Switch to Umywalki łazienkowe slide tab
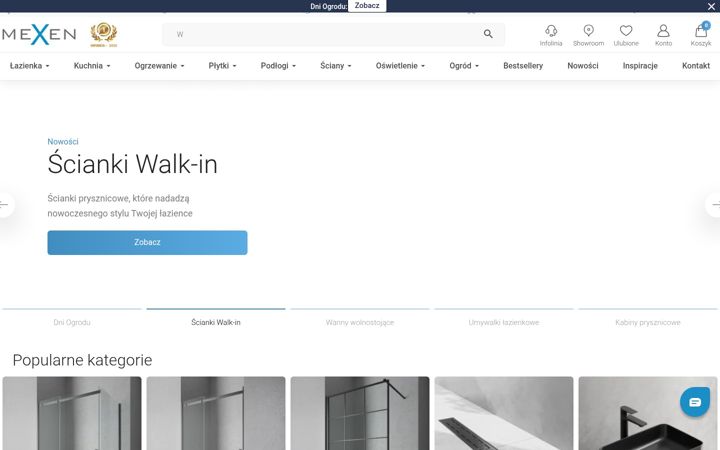720x450 pixels. (x=504, y=320)
